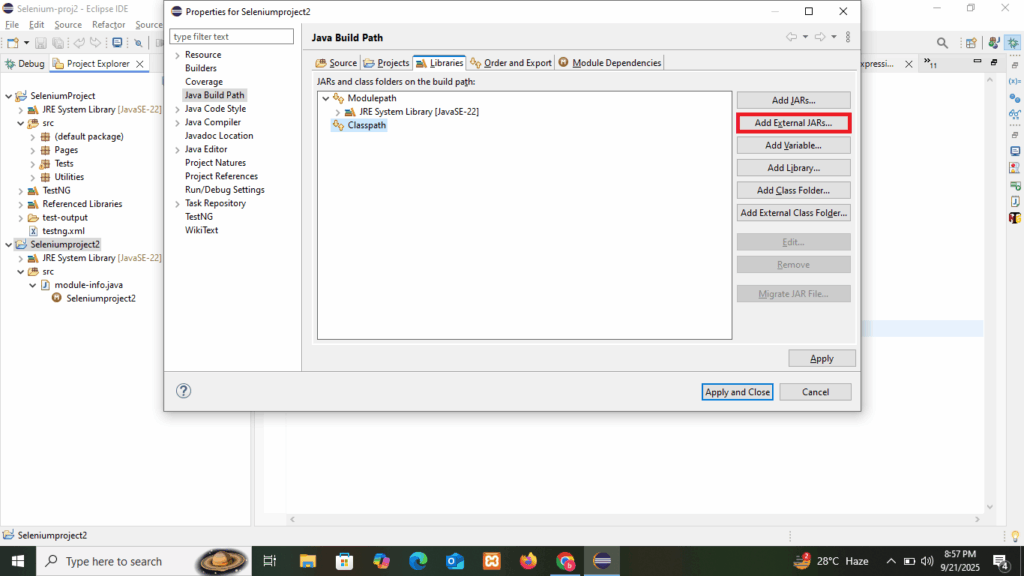Expand the Java Code Style category
The width and height of the screenshot is (1024, 576).
[177, 109]
